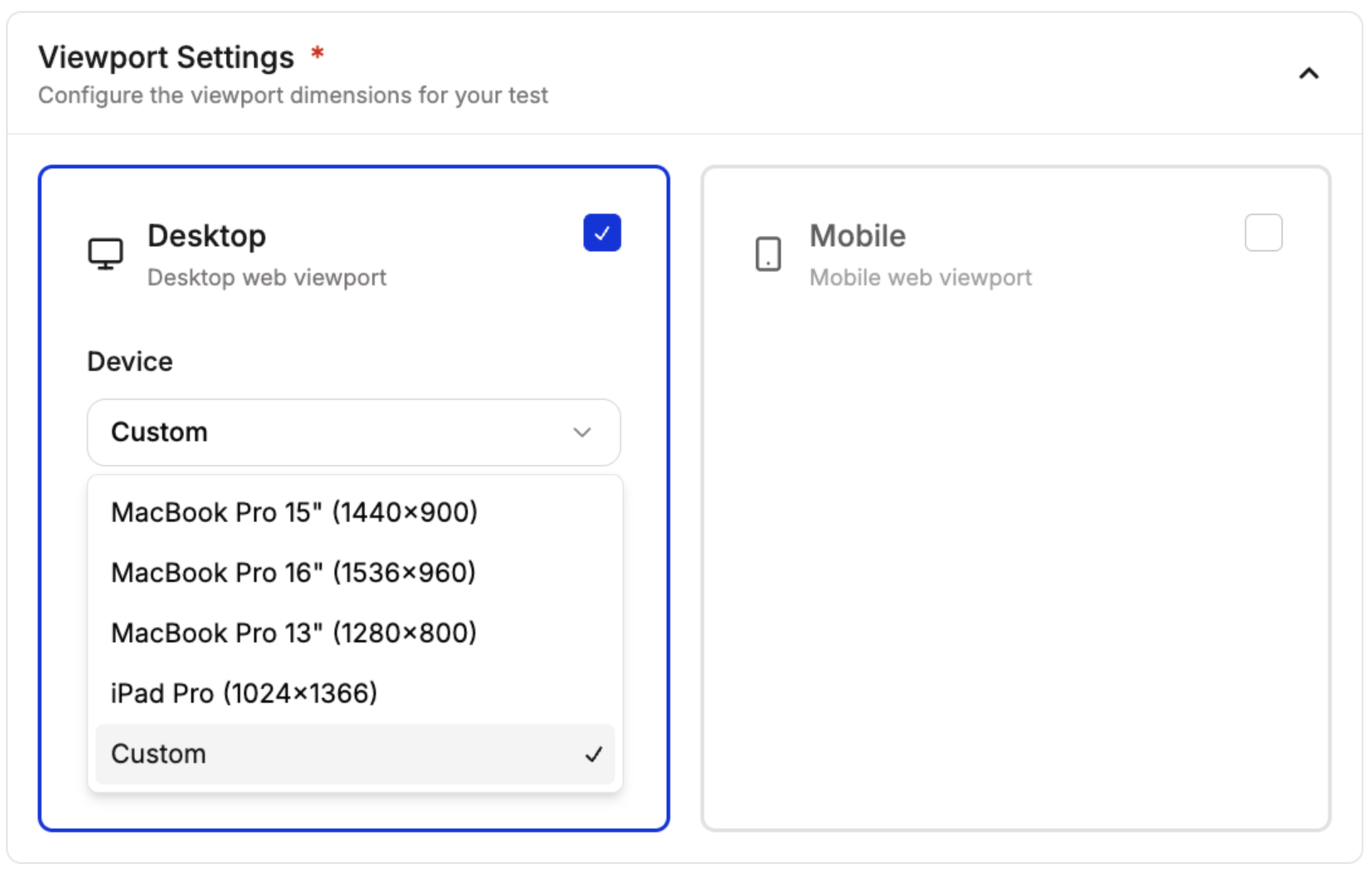Viewport: 1372px width, 875px height.
Task: Click the Device dropdown arrow
Action: click(x=582, y=432)
